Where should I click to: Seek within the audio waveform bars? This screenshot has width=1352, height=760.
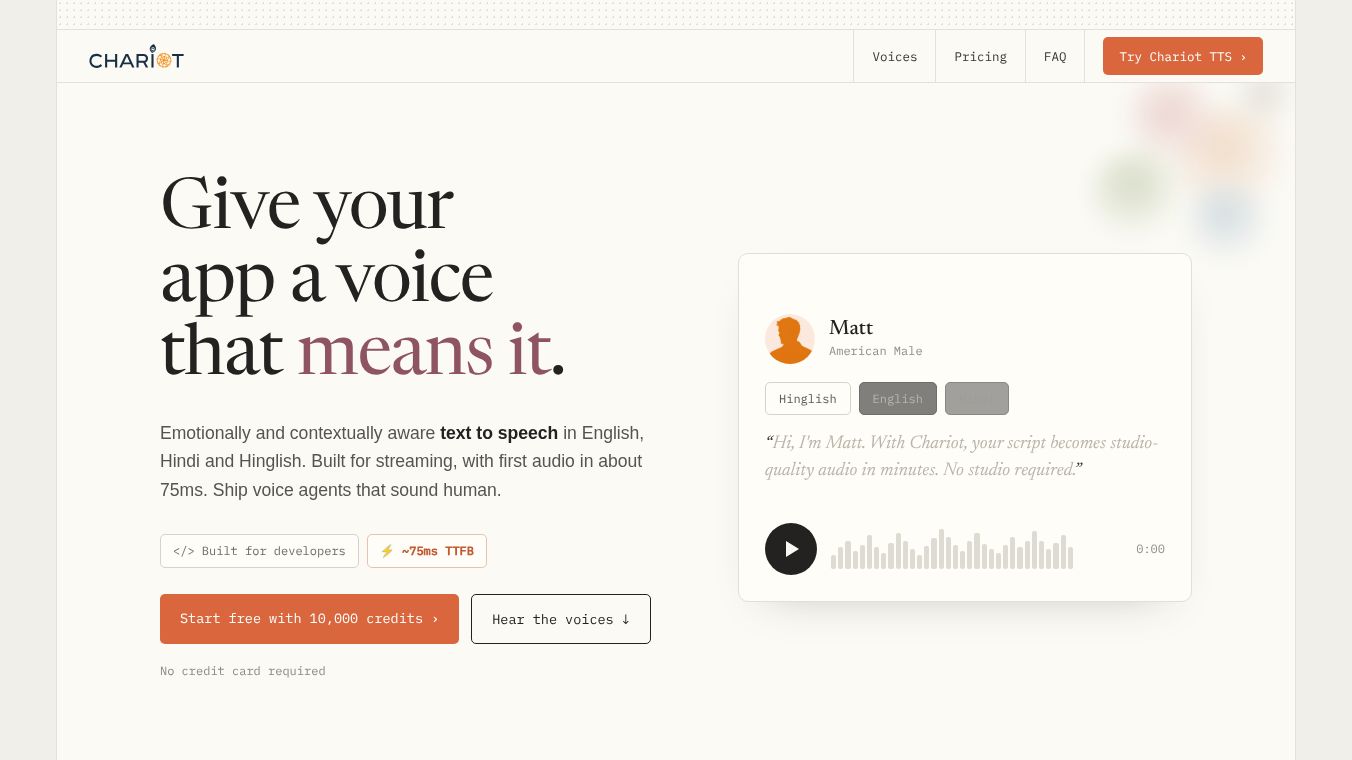952,549
